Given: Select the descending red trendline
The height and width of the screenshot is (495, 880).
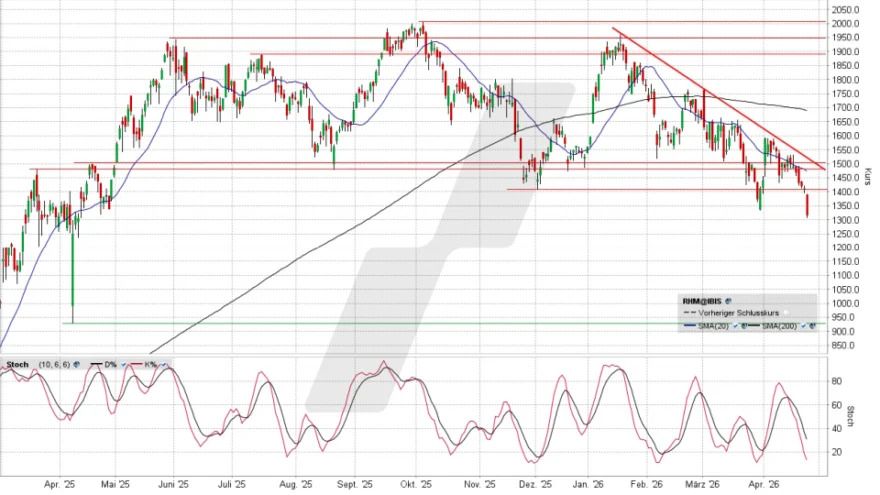Looking at the screenshot, I should 720,101.
